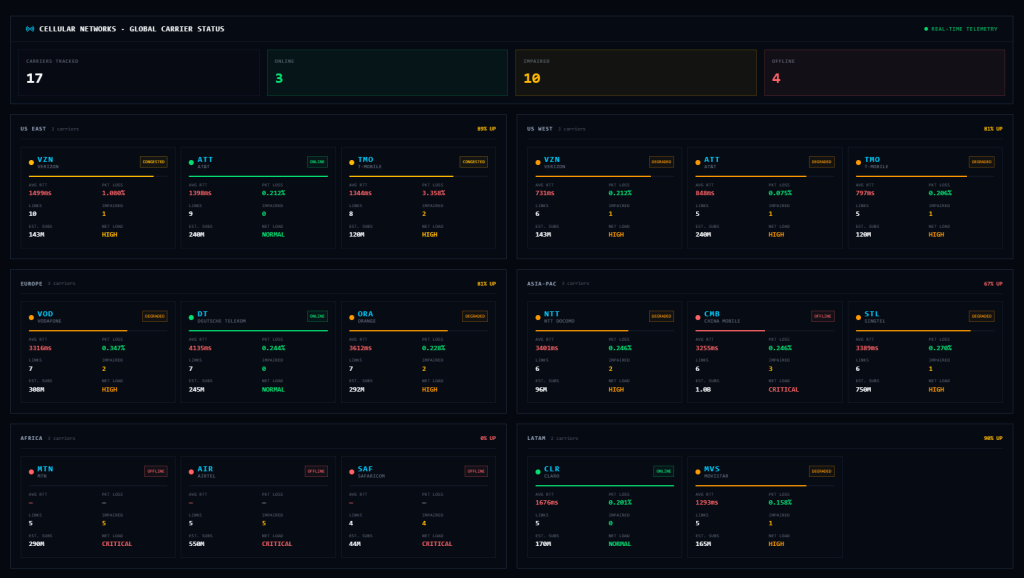Click the cellular signal icon in header
Image resolution: width=1024 pixels, height=578 pixels.
click(29, 29)
